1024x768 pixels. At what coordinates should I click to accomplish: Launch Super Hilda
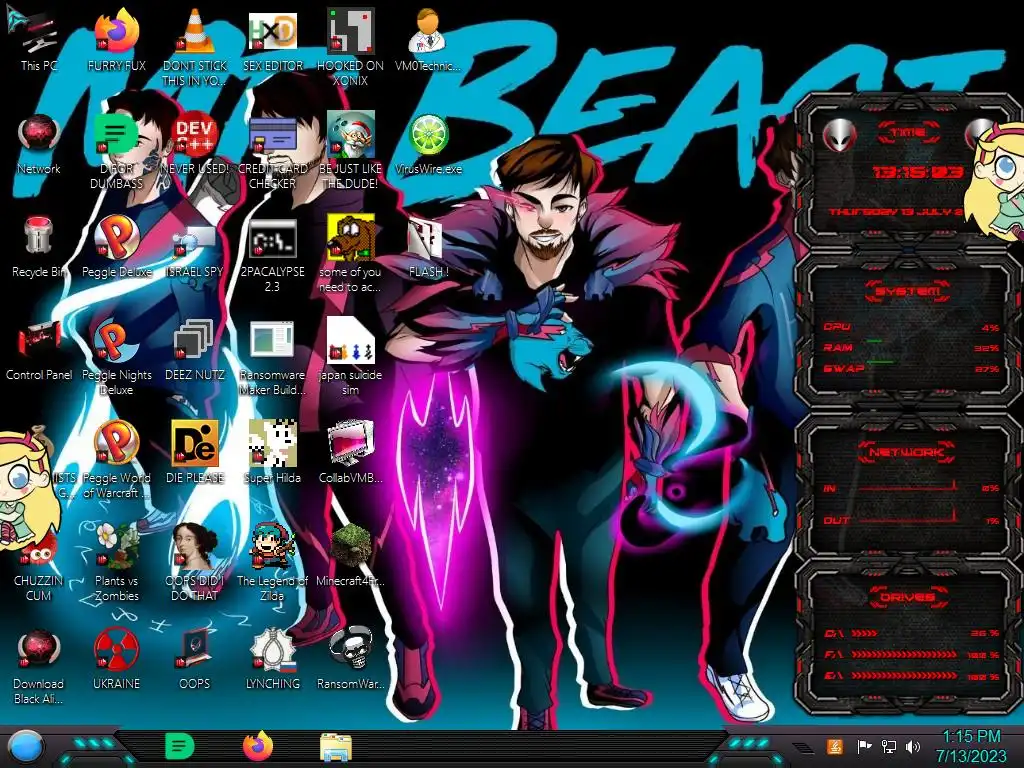[272, 452]
